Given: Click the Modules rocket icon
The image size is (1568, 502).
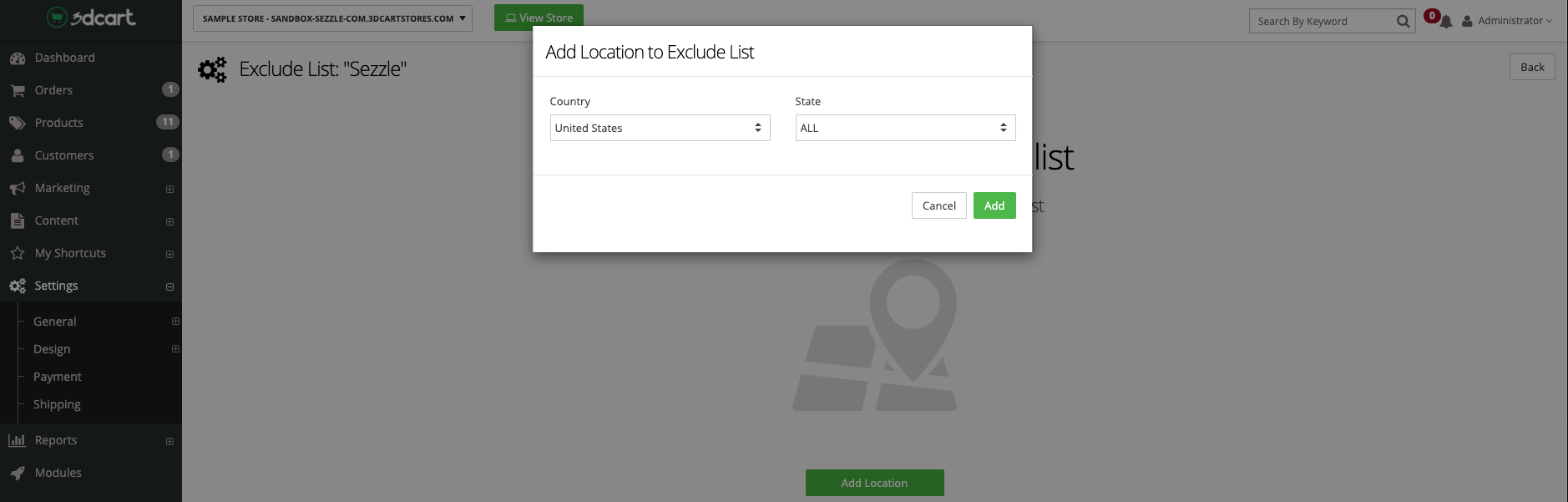Looking at the screenshot, I should (18, 473).
